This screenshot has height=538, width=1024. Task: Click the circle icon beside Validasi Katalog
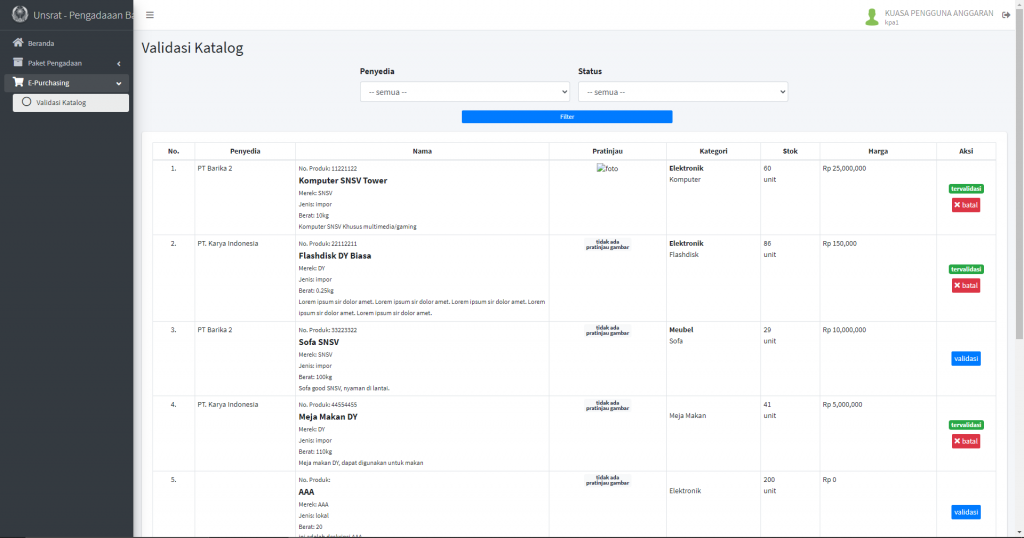(x=26, y=102)
